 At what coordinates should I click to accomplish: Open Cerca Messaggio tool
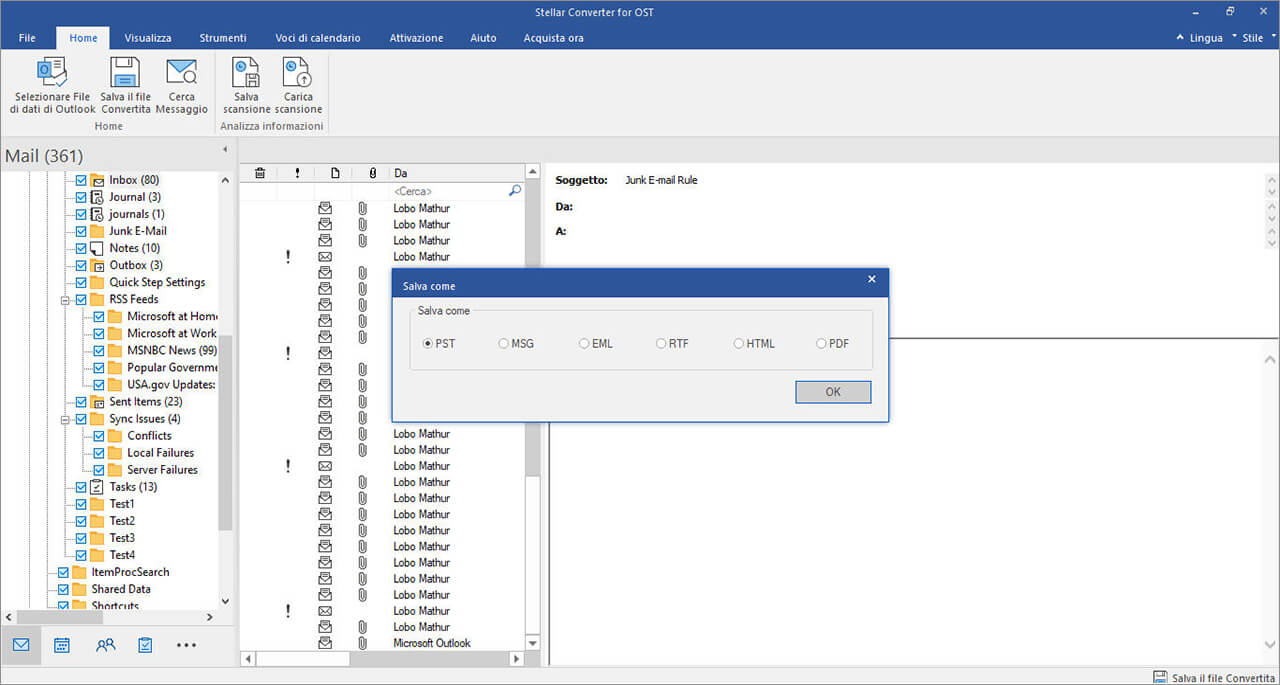click(x=181, y=74)
